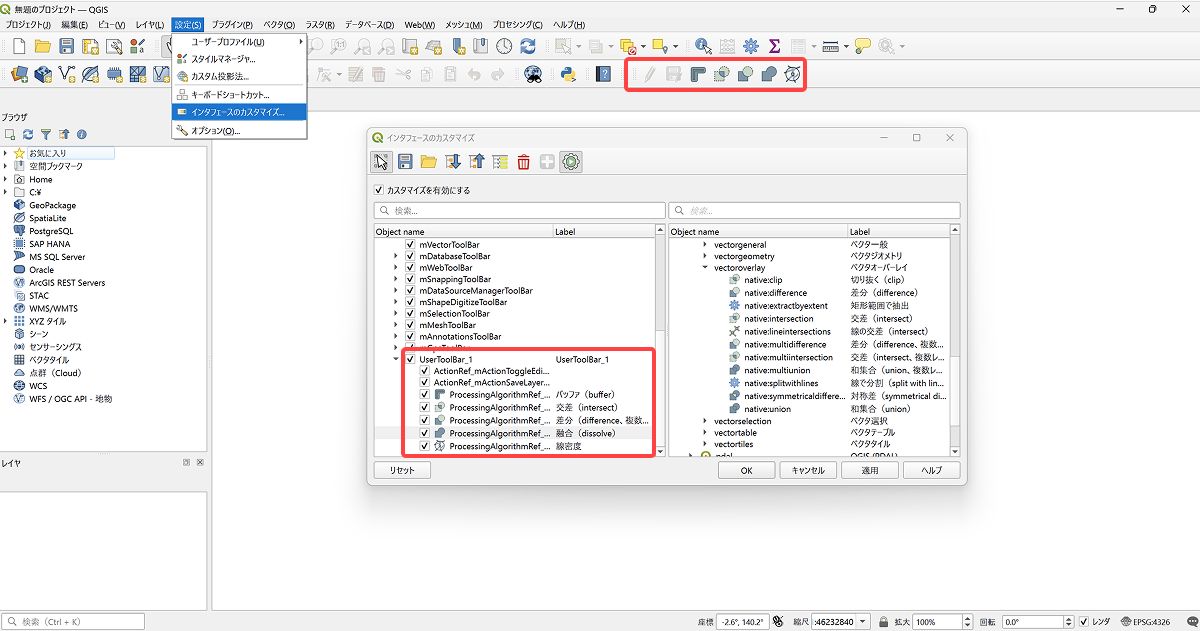
Task: Click the リセット button
Action: [x=402, y=470]
